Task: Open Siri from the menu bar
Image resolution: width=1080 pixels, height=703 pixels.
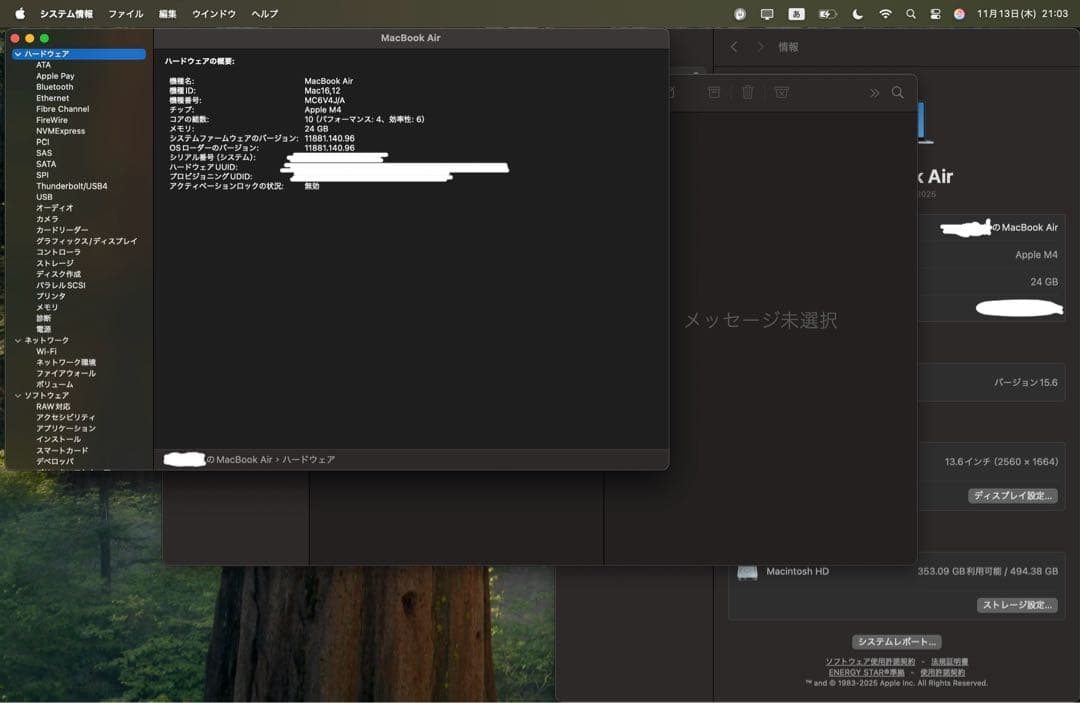Action: [958, 13]
